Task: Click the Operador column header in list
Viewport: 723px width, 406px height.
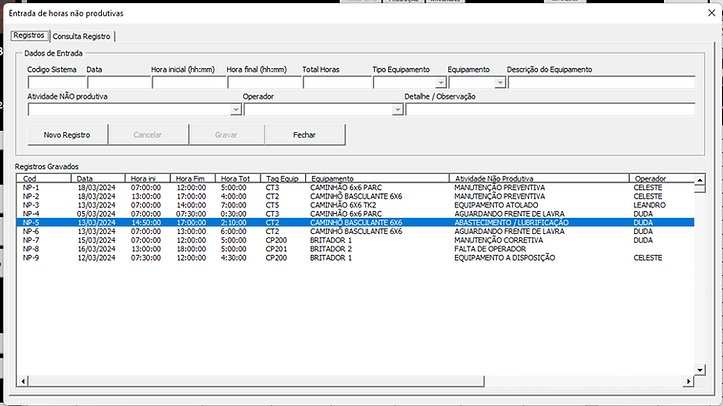Action: tap(662, 178)
